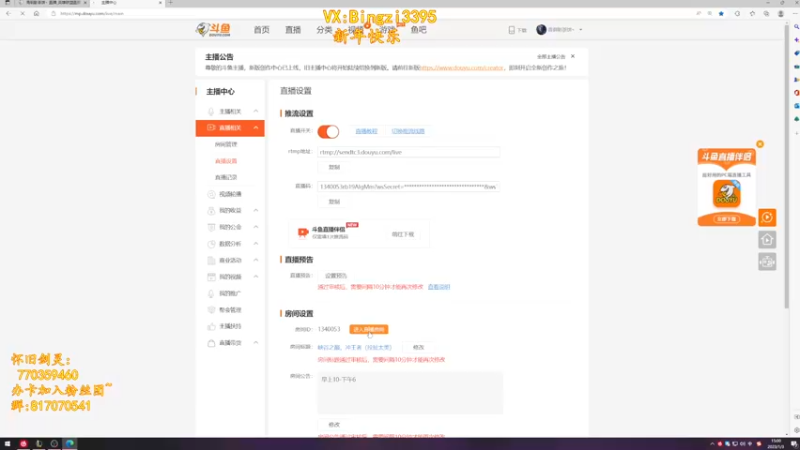Click the gray home icon on right edge

[x=767, y=239]
